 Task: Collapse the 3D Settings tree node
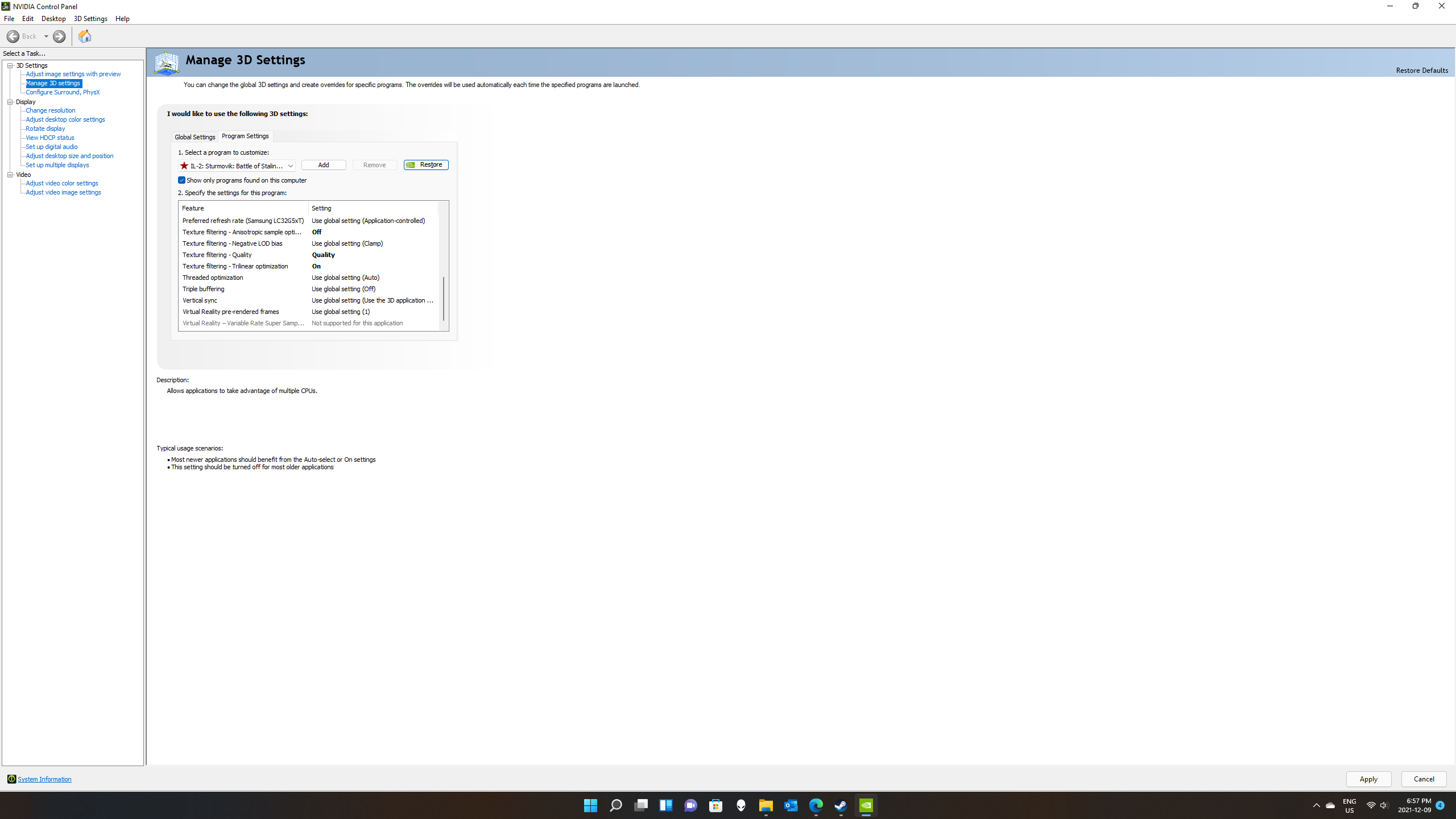click(10, 65)
